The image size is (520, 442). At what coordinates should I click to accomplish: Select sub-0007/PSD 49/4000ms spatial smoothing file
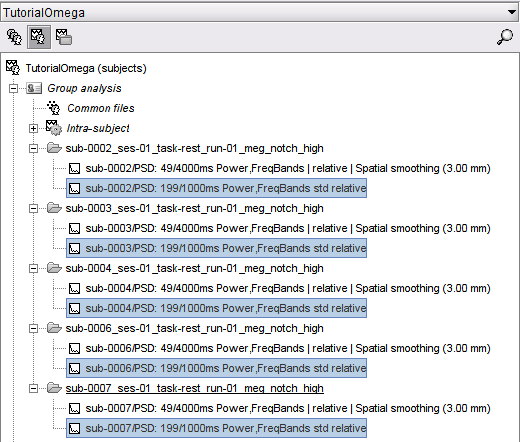tap(288, 408)
